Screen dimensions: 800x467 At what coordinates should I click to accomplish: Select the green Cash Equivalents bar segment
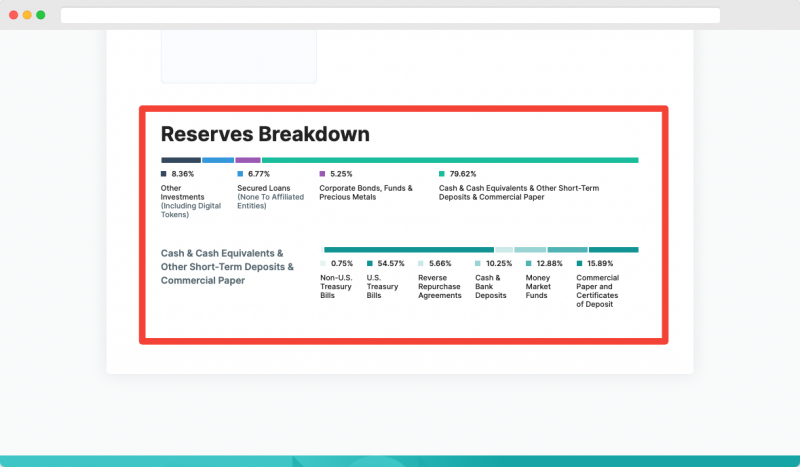[450, 160]
